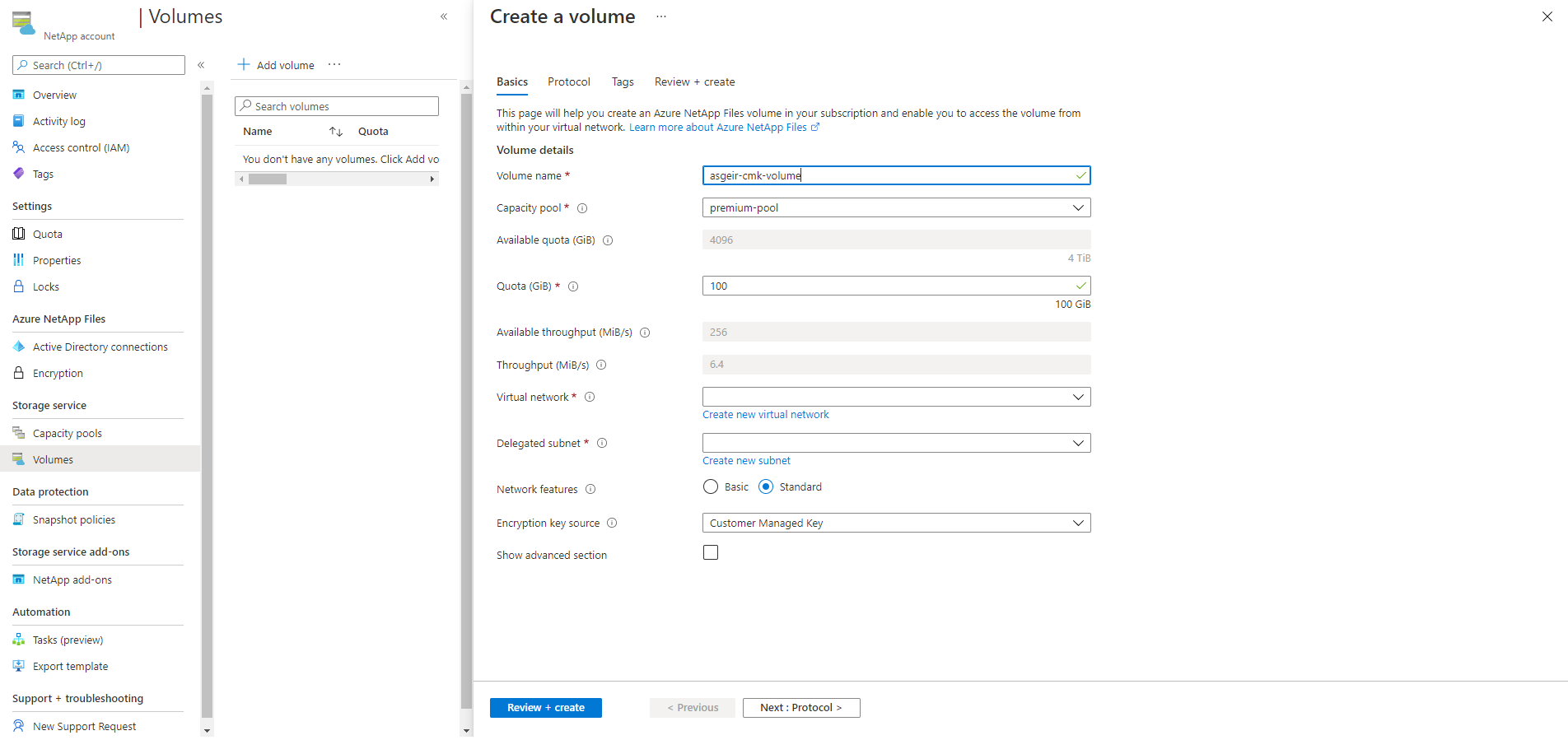
Task: Click the Overview icon in sidebar
Action: [x=19, y=95]
